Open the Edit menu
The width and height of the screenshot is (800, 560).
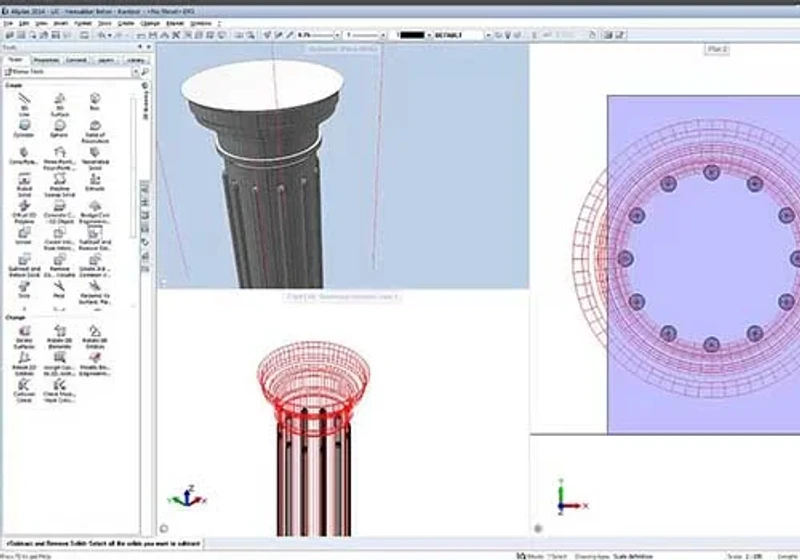[x=24, y=23]
